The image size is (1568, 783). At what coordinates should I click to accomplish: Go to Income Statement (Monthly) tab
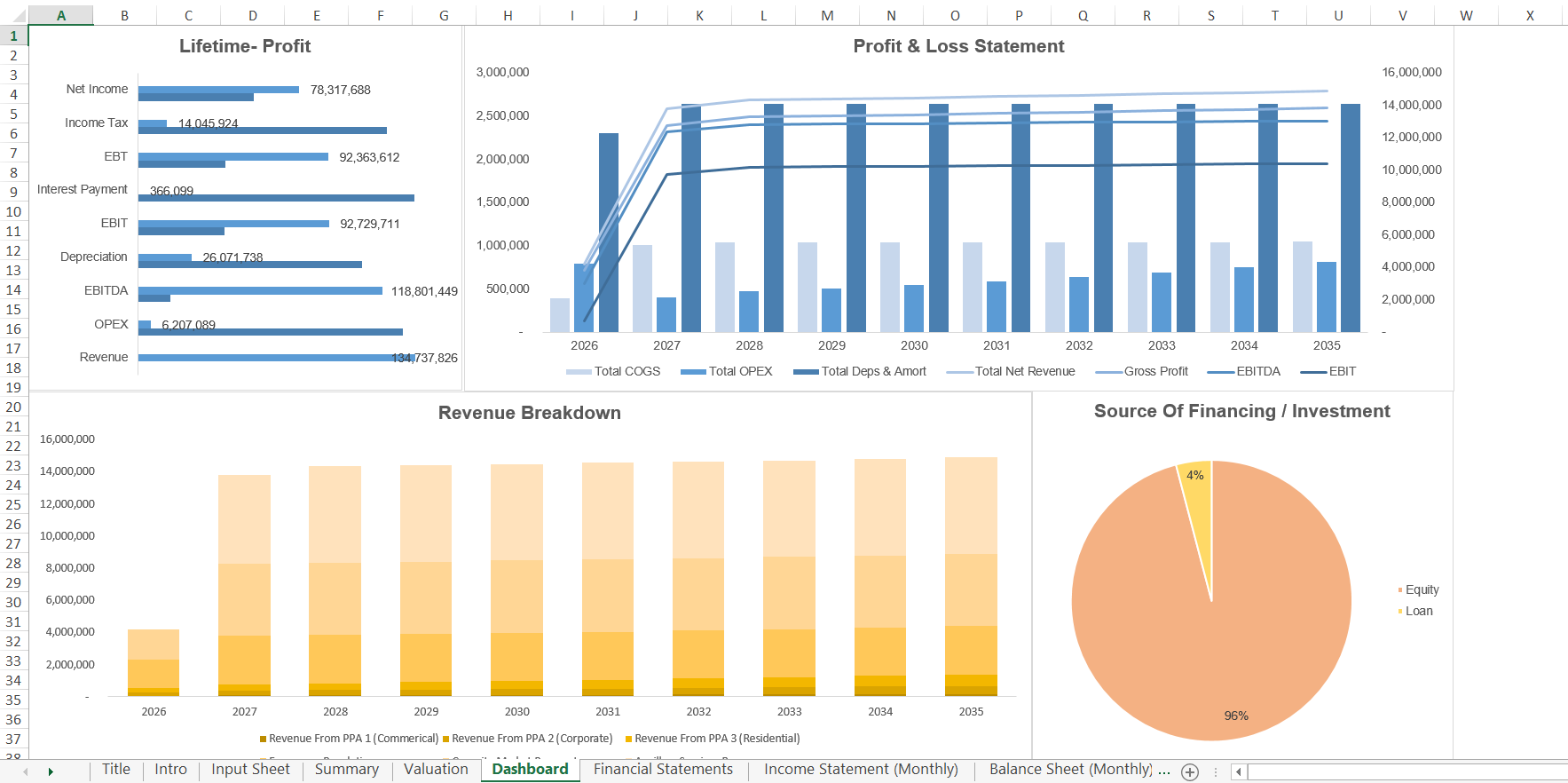click(x=861, y=770)
